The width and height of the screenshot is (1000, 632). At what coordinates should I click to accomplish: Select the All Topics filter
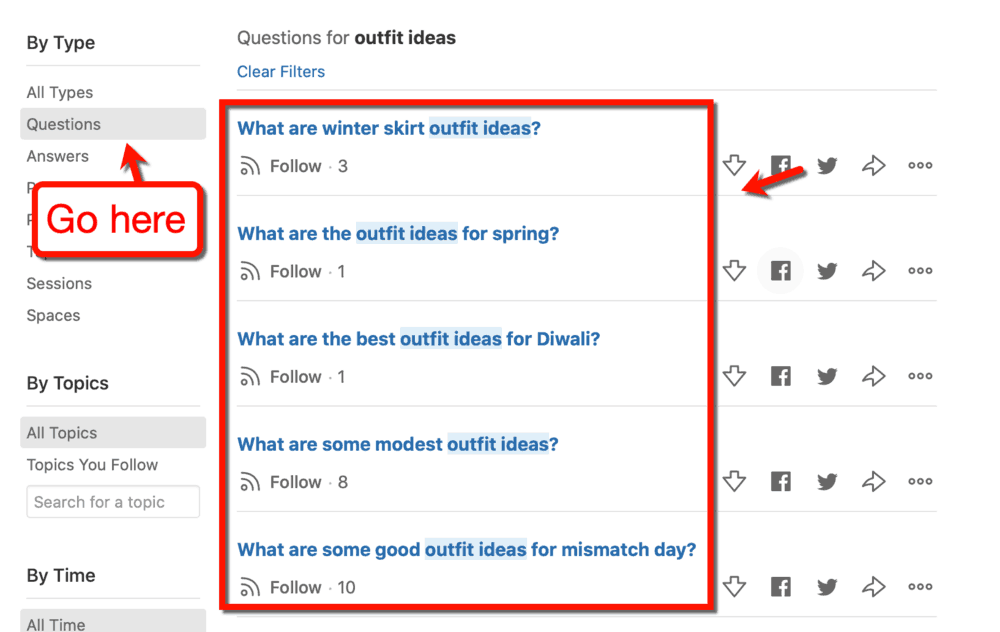click(x=60, y=432)
